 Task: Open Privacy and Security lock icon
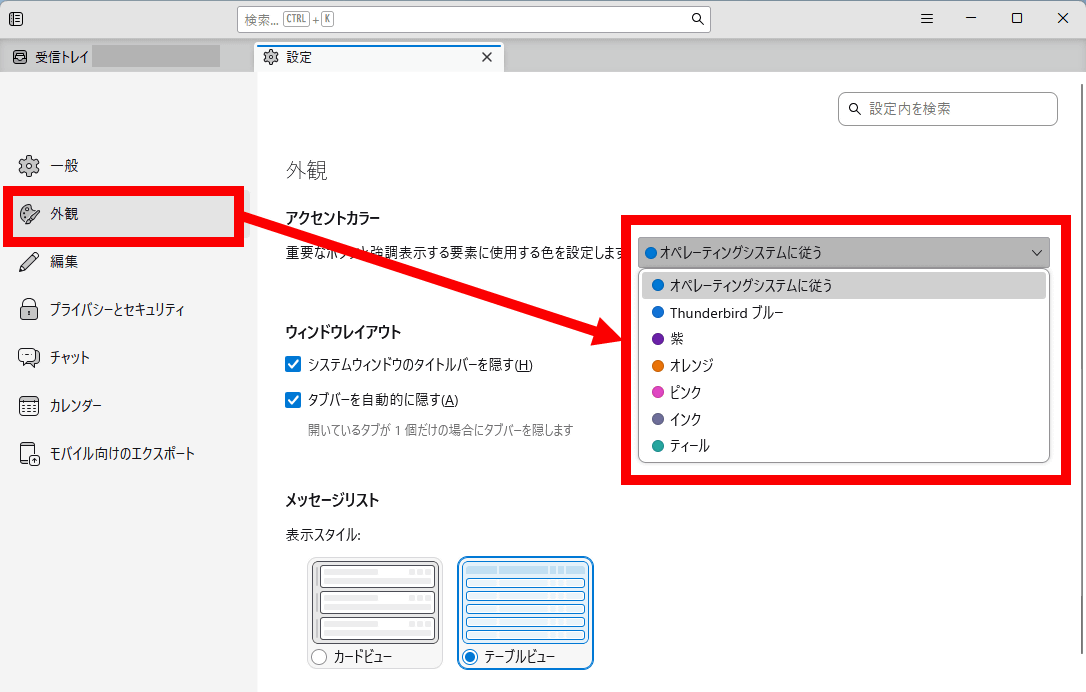point(29,310)
